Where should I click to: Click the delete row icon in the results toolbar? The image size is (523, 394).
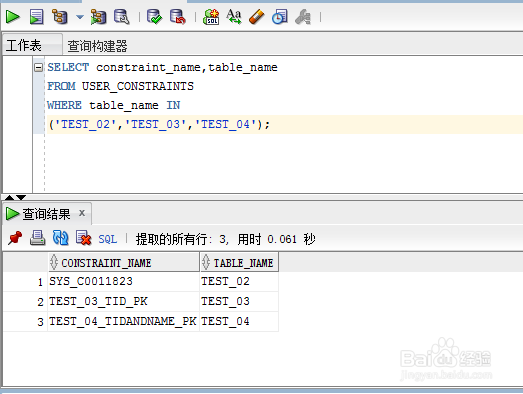coord(83,238)
